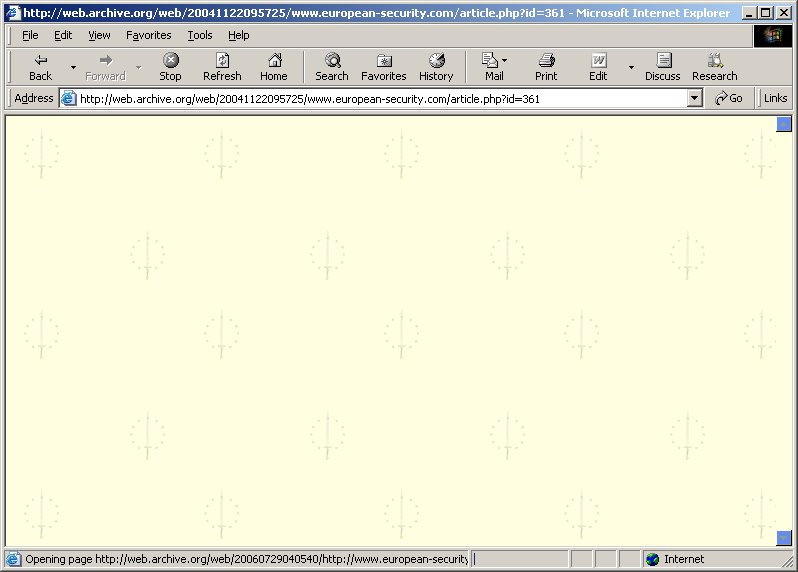Expand the Mail button dropdown
798x572 pixels.
[x=504, y=61]
